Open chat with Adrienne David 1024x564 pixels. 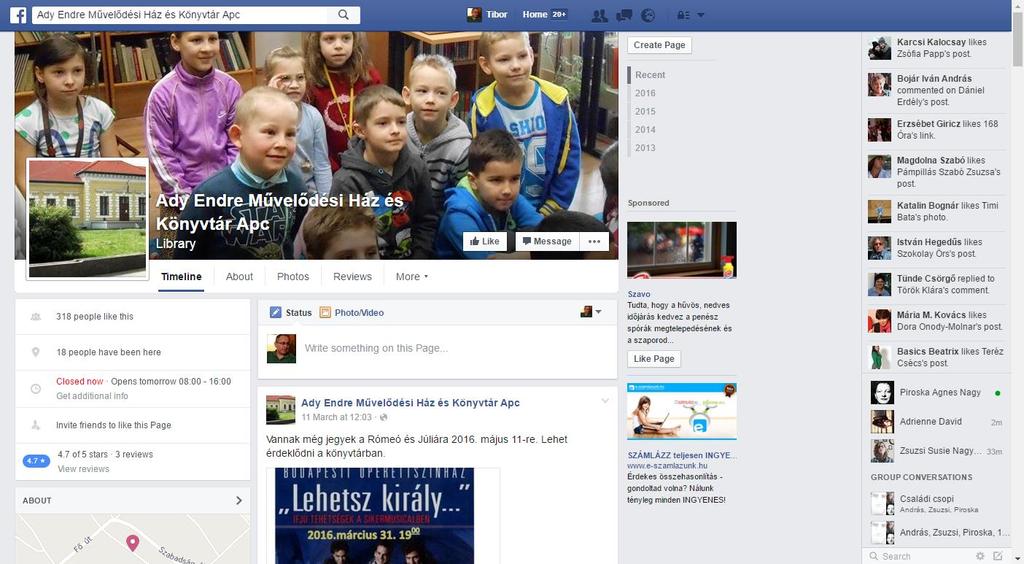pos(936,422)
